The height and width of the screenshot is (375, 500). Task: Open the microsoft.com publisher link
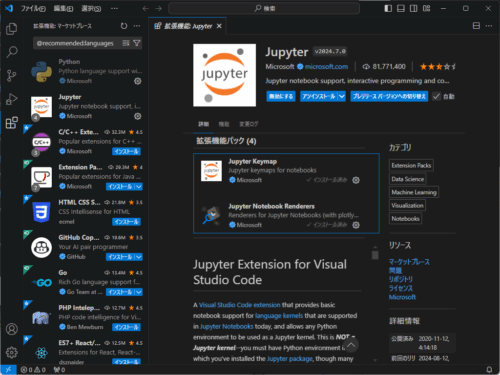click(326, 67)
